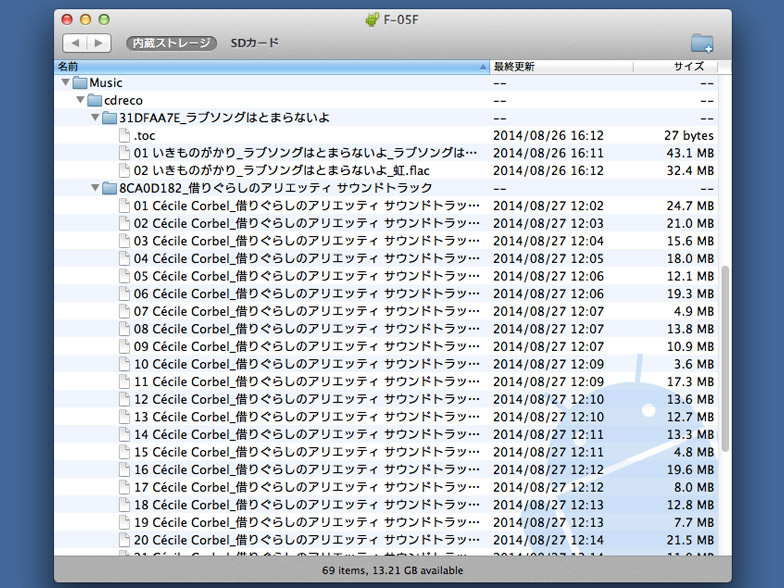Click date 2014/08/26 16:11 cell
This screenshot has width=784, height=588.
pyautogui.click(x=548, y=153)
